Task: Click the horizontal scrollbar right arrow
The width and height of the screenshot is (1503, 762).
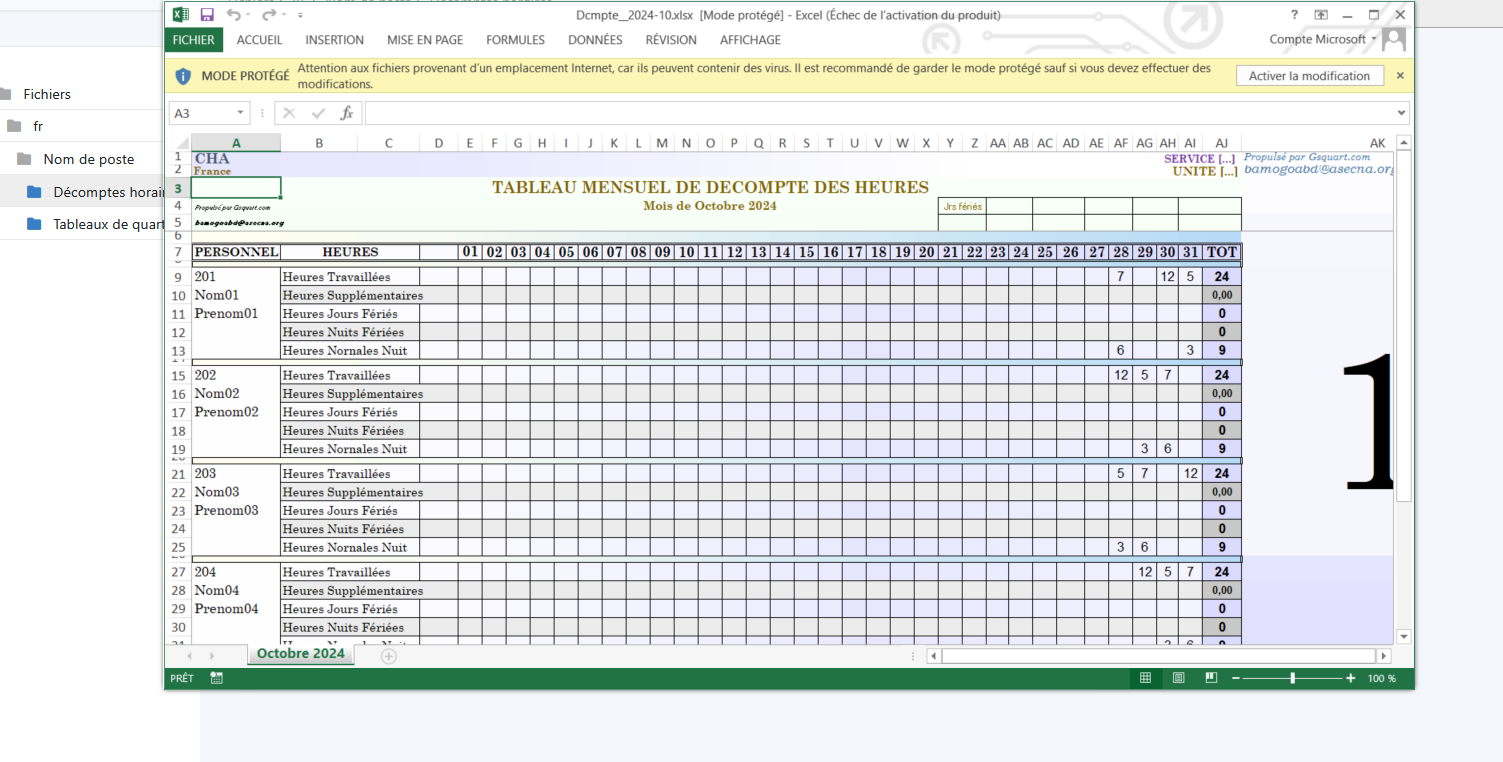Action: (x=1384, y=656)
